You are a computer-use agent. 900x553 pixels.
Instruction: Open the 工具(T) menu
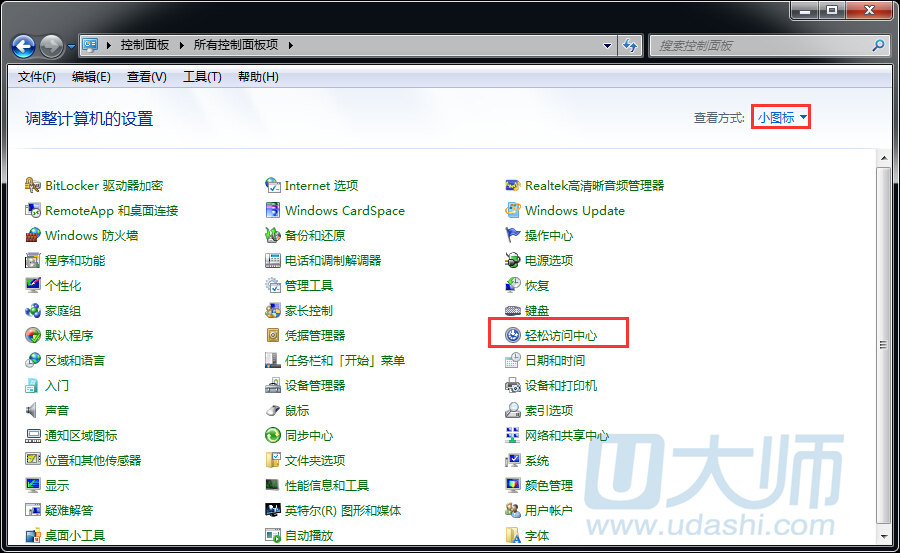pos(202,77)
